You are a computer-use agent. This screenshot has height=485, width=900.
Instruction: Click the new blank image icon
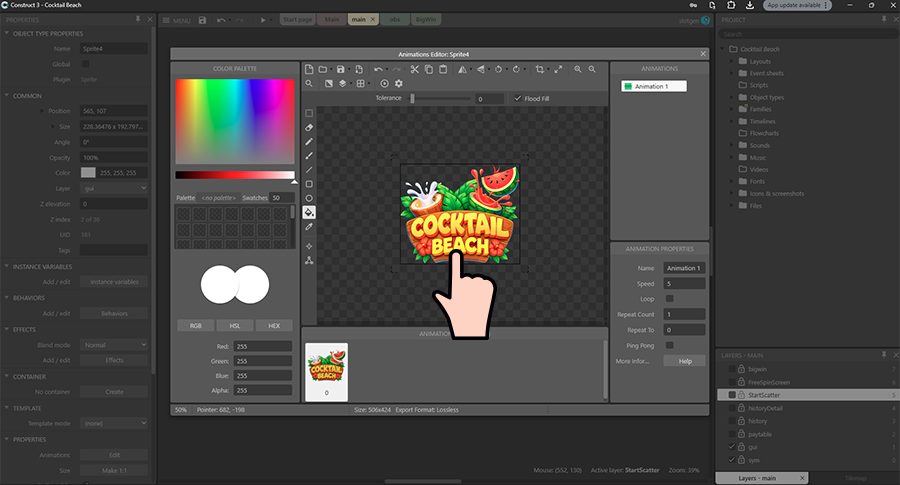[309, 69]
